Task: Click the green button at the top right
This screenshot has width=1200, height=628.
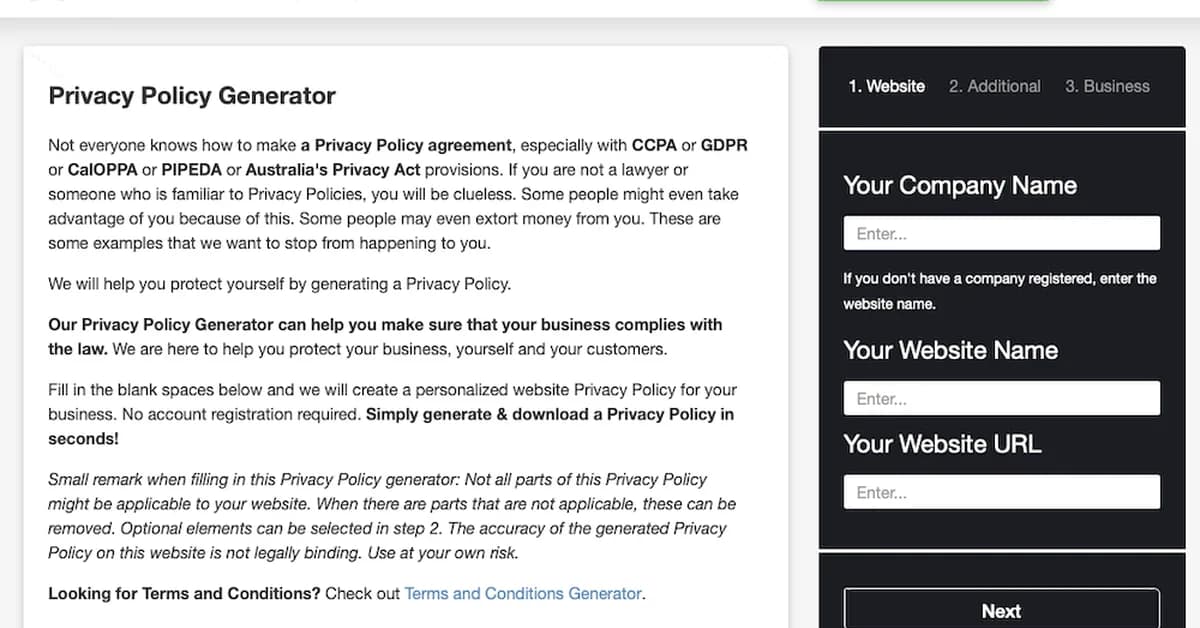Action: (933, 2)
